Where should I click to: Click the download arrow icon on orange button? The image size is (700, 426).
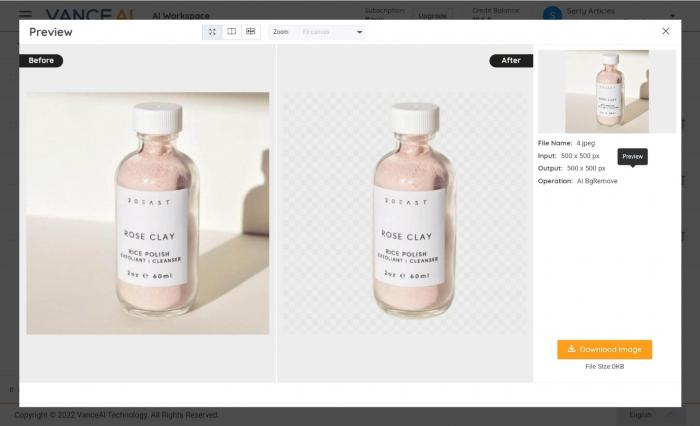click(x=571, y=349)
